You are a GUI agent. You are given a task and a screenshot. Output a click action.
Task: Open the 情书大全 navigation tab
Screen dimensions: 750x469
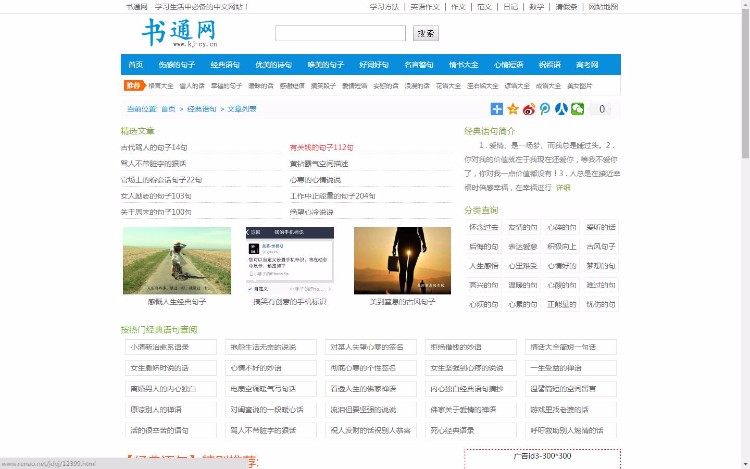pos(463,65)
